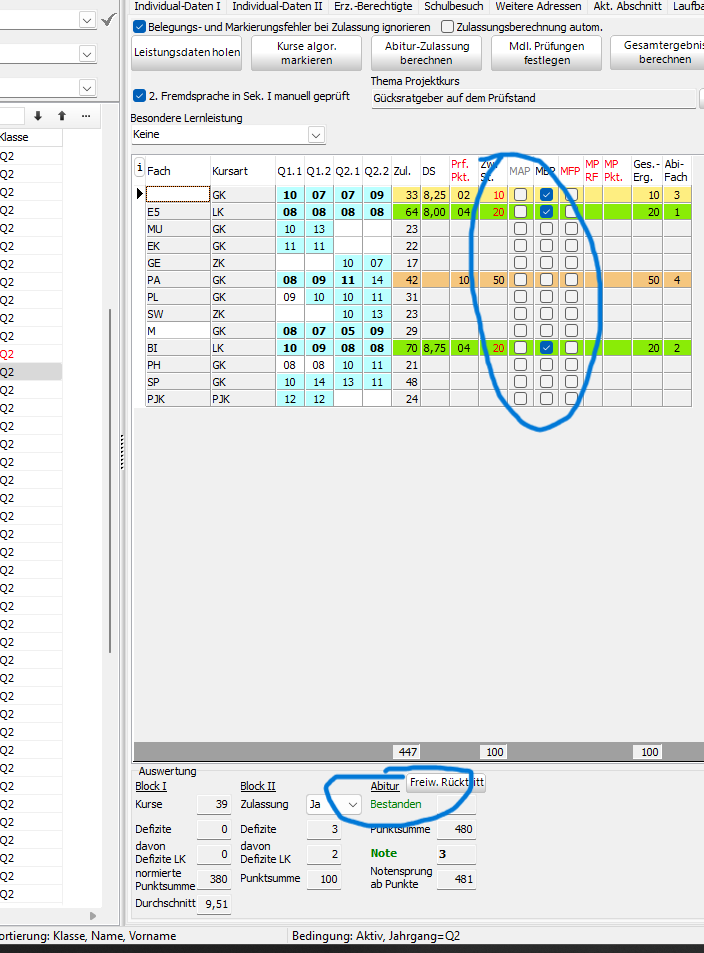Viewport: 704px width, 953px height.
Task: Click the down arrow sort icon
Action: pyautogui.click(x=38, y=116)
